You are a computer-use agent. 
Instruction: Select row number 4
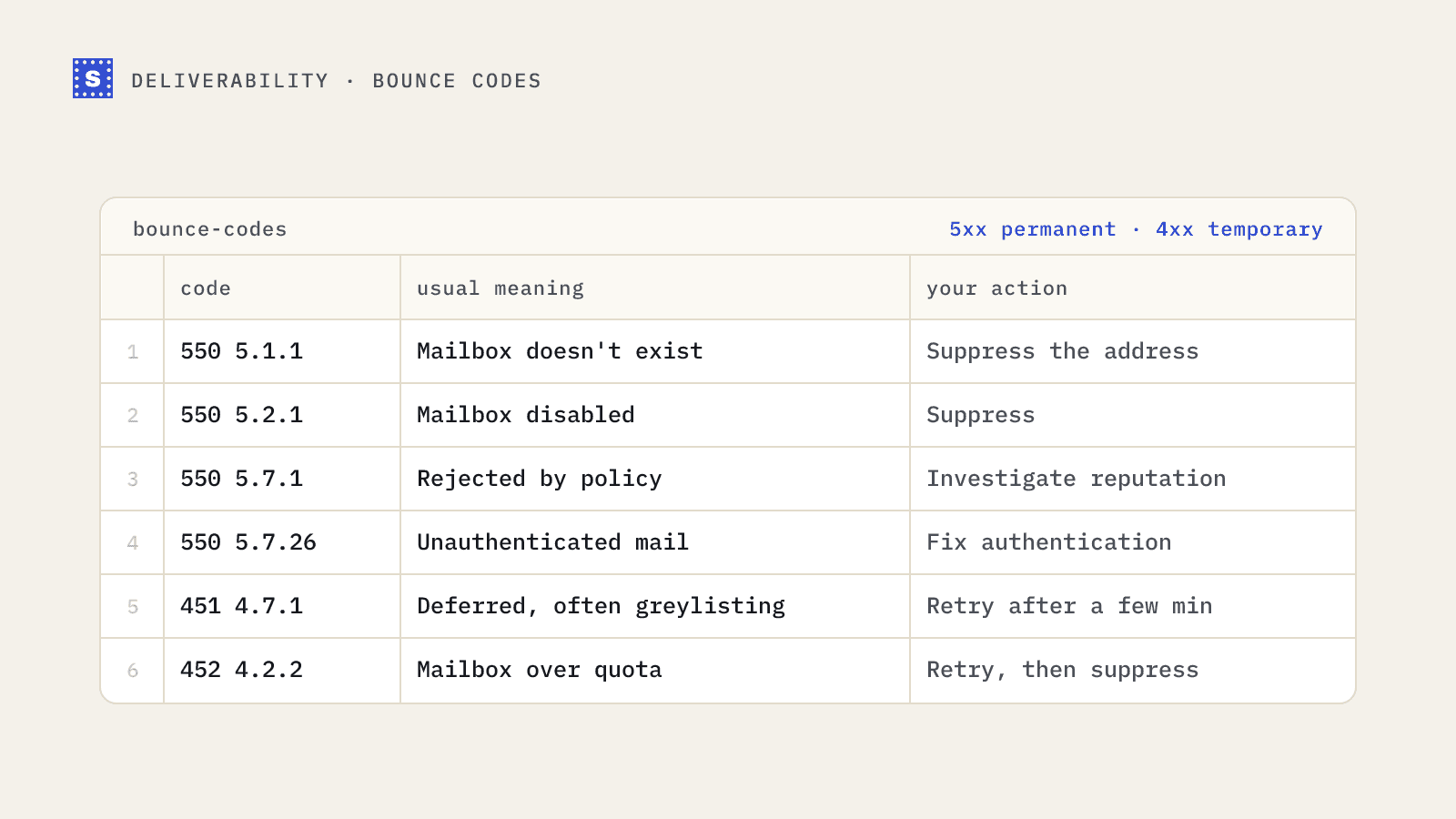click(x=133, y=543)
